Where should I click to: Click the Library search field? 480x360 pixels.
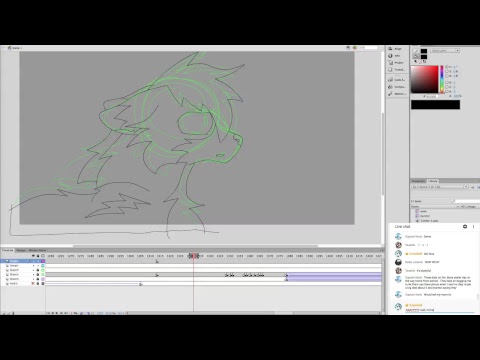pyautogui.click(x=466, y=201)
